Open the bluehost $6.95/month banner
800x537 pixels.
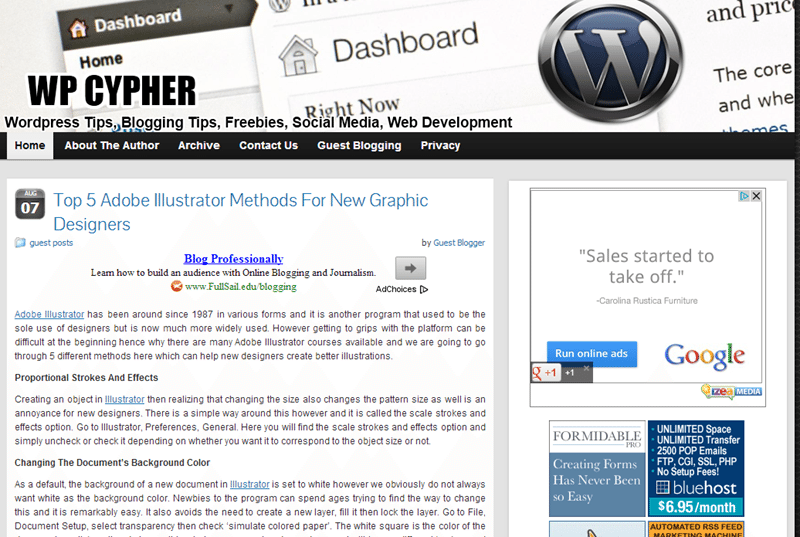[x=696, y=469]
